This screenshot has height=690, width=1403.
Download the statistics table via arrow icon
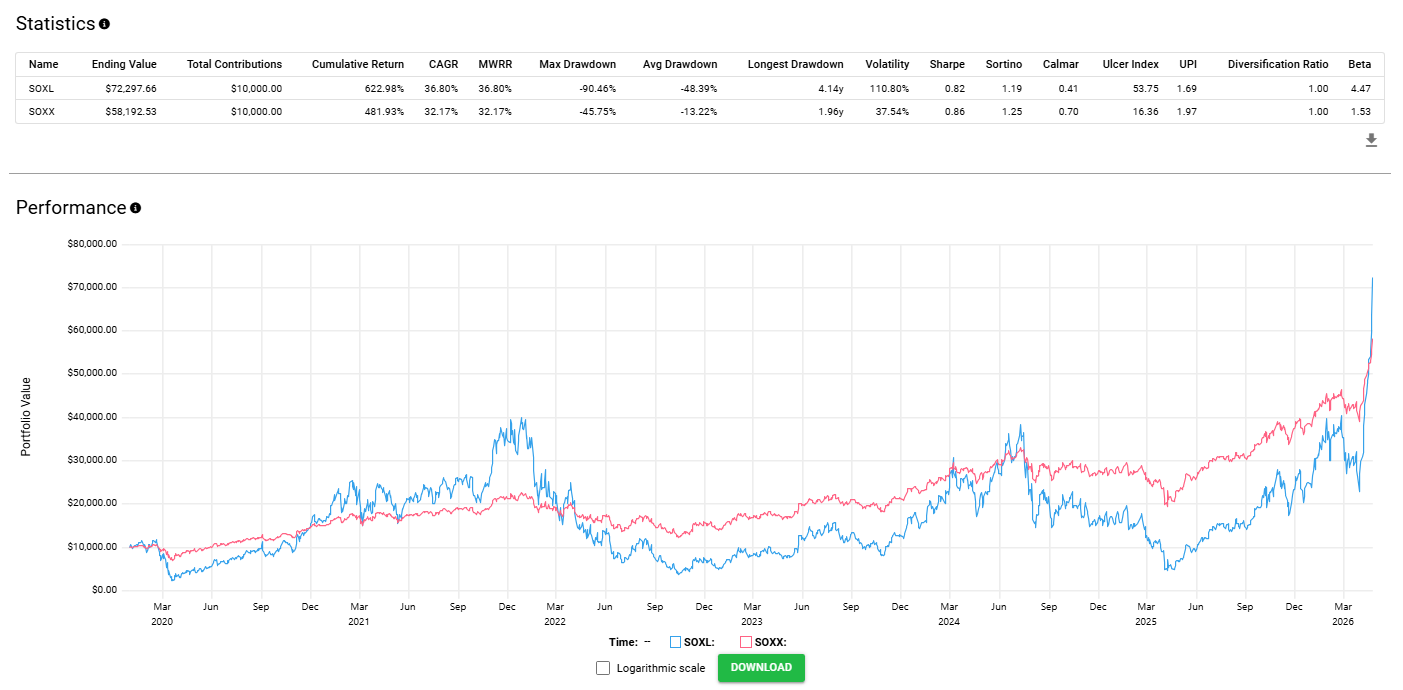point(1371,141)
